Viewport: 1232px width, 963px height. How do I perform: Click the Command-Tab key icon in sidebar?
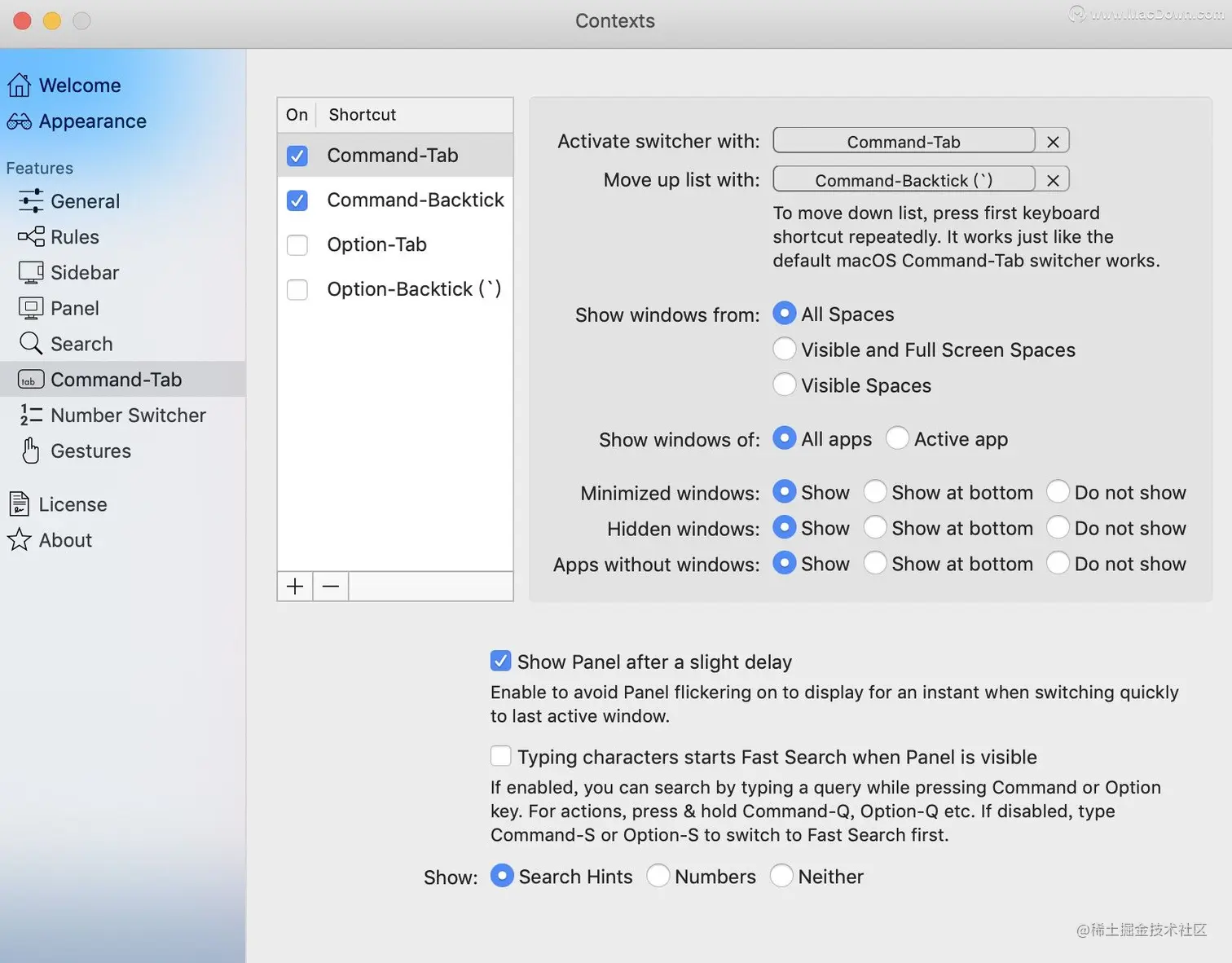pos(31,380)
